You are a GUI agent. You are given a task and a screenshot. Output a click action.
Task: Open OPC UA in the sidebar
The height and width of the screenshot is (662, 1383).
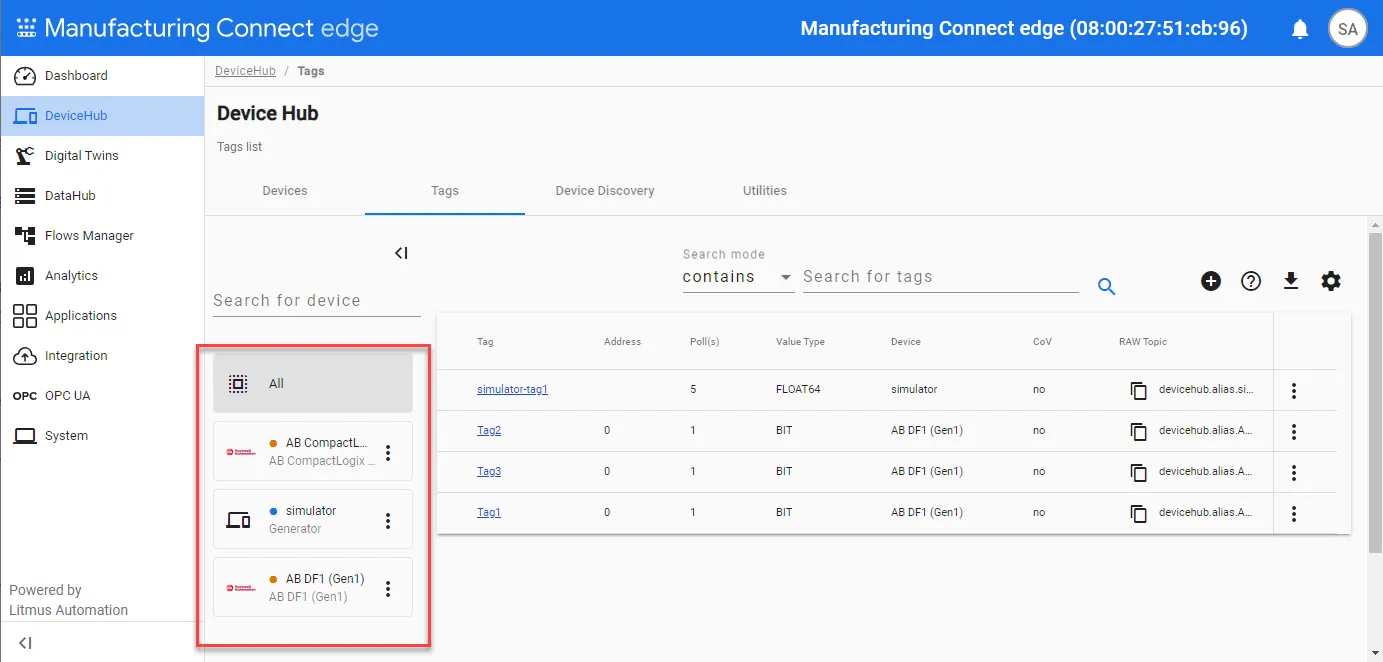pos(102,396)
